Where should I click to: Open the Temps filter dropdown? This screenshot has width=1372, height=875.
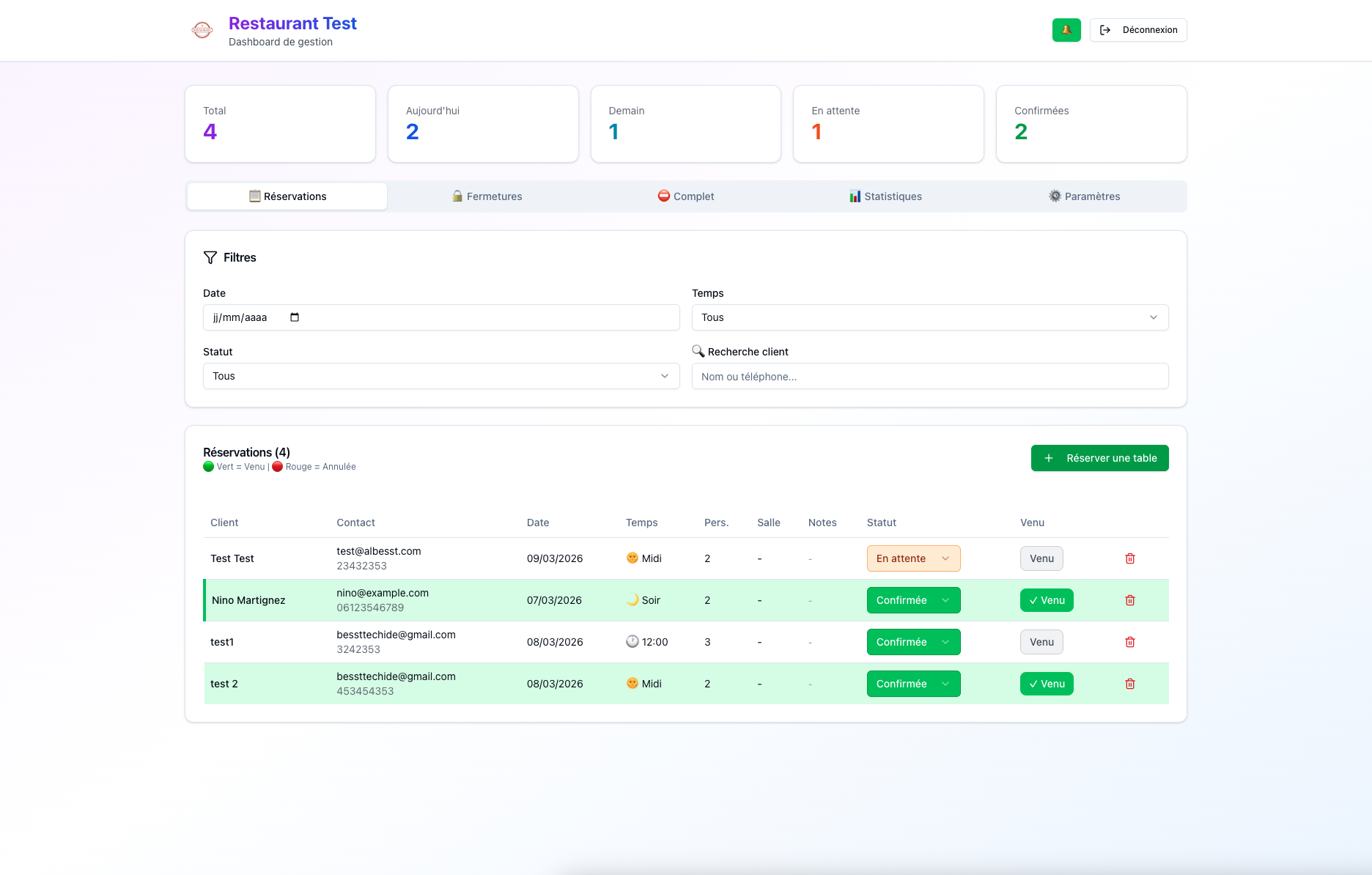pyautogui.click(x=929, y=317)
